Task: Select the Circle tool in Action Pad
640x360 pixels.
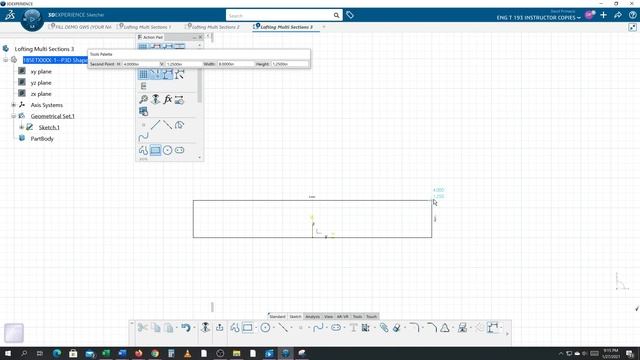Action: 167,150
